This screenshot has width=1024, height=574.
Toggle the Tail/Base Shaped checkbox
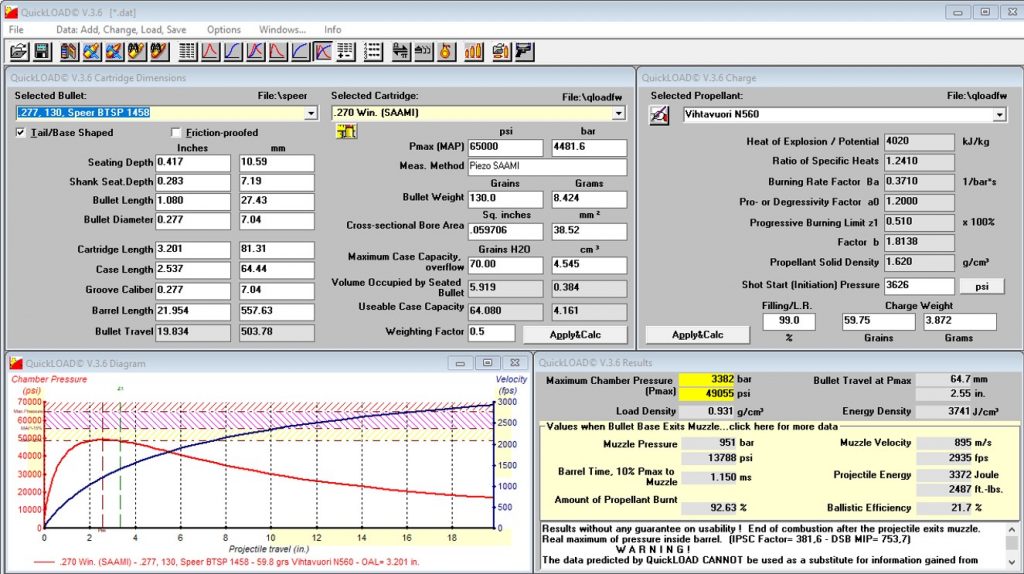point(21,133)
